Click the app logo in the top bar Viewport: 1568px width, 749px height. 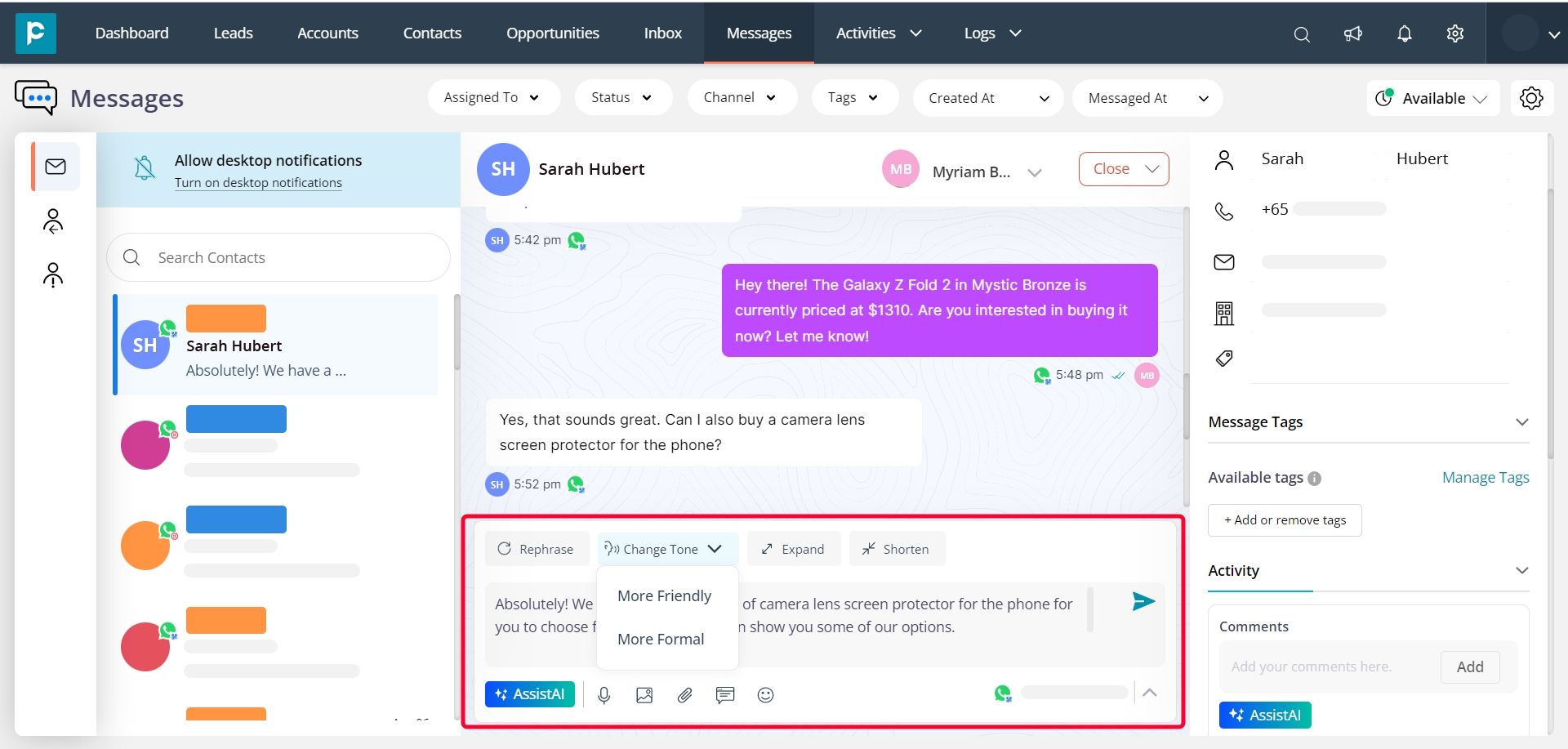[x=36, y=33]
